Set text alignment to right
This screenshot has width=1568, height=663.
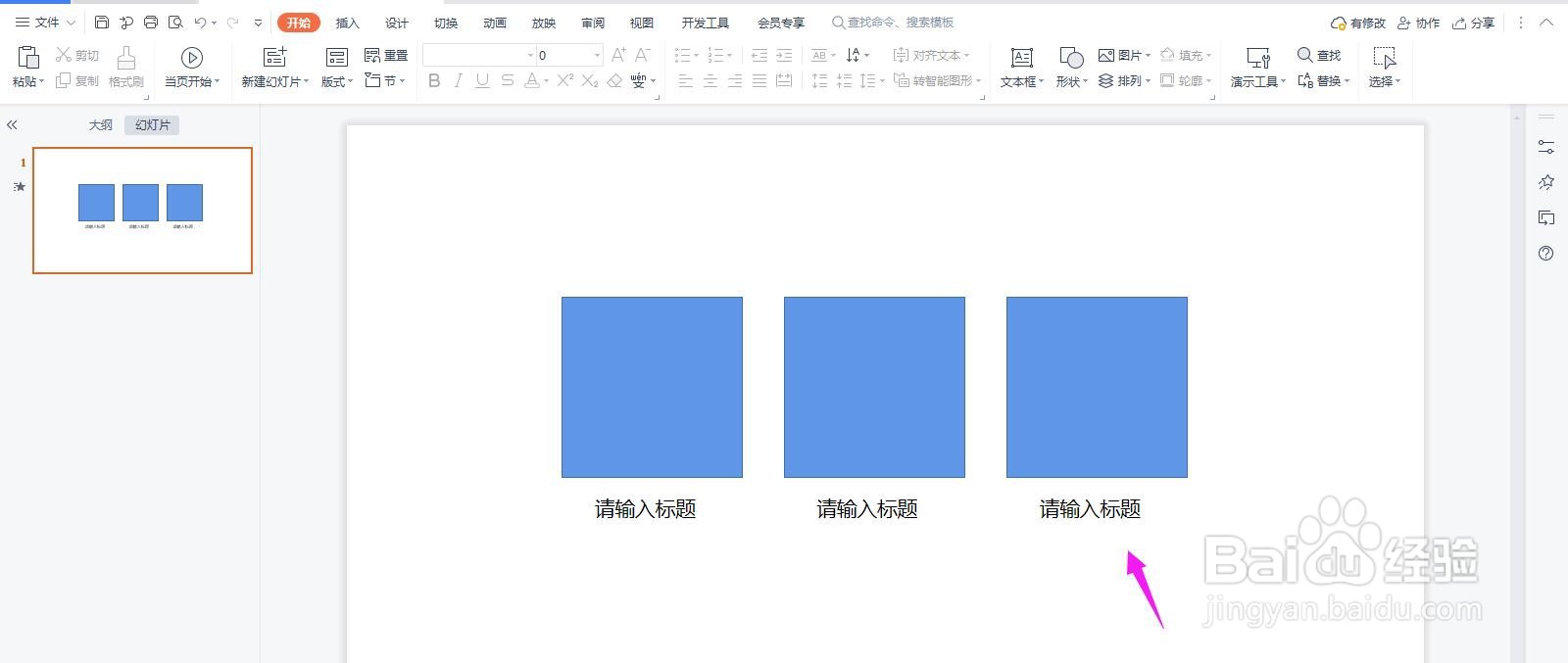coord(735,80)
